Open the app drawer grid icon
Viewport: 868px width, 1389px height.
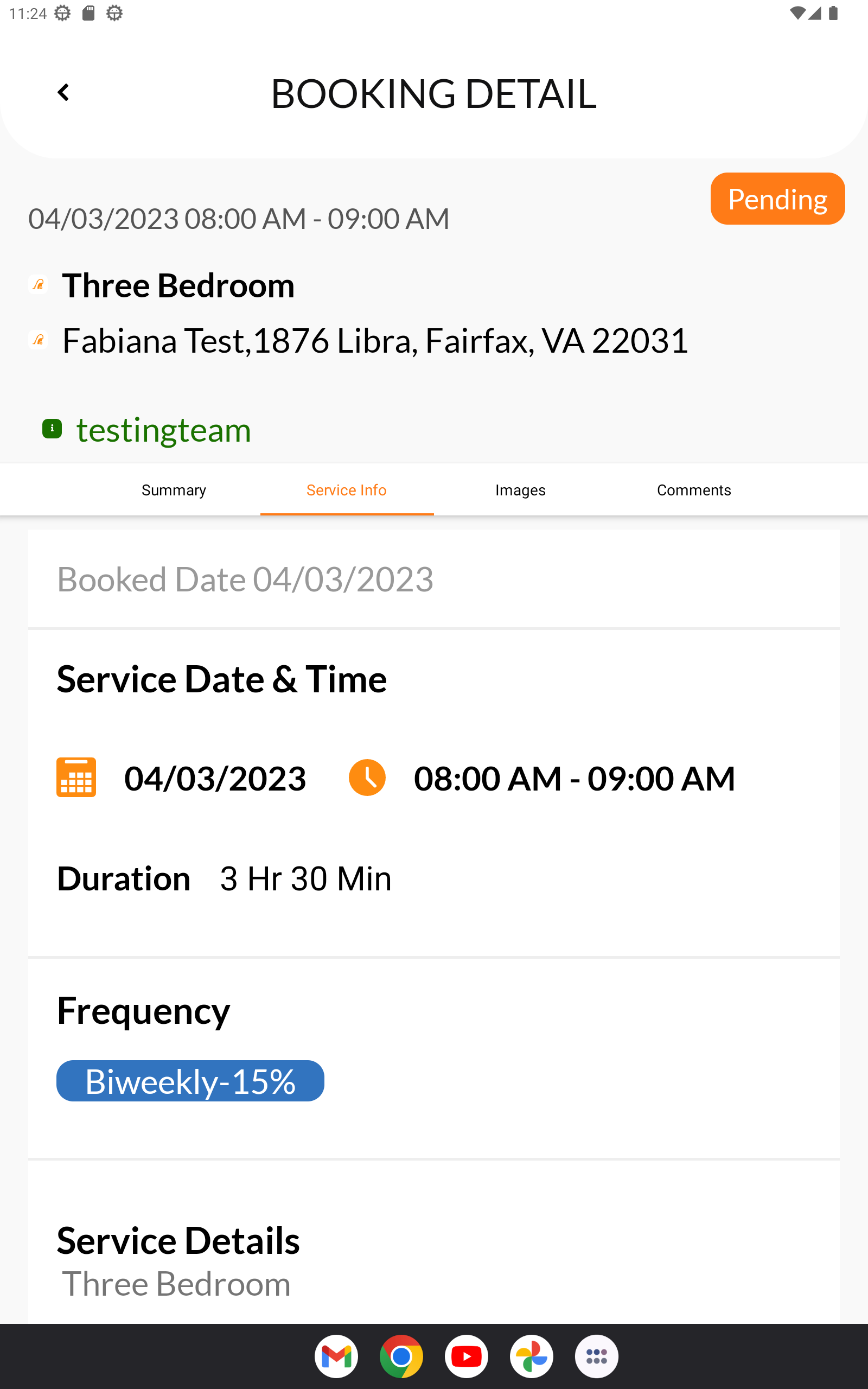pyautogui.click(x=597, y=1356)
